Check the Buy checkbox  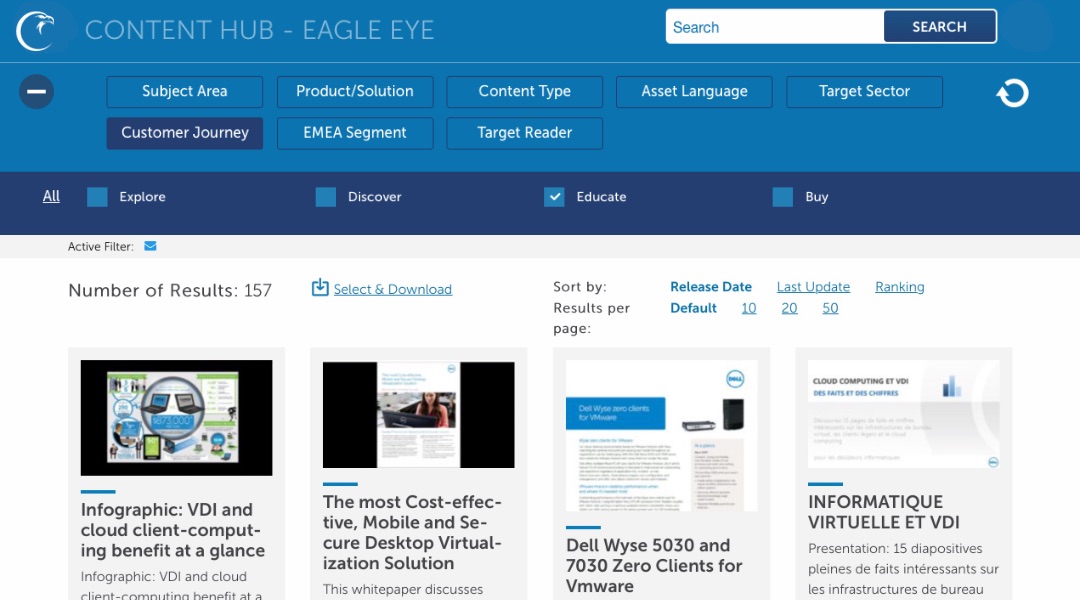782,197
